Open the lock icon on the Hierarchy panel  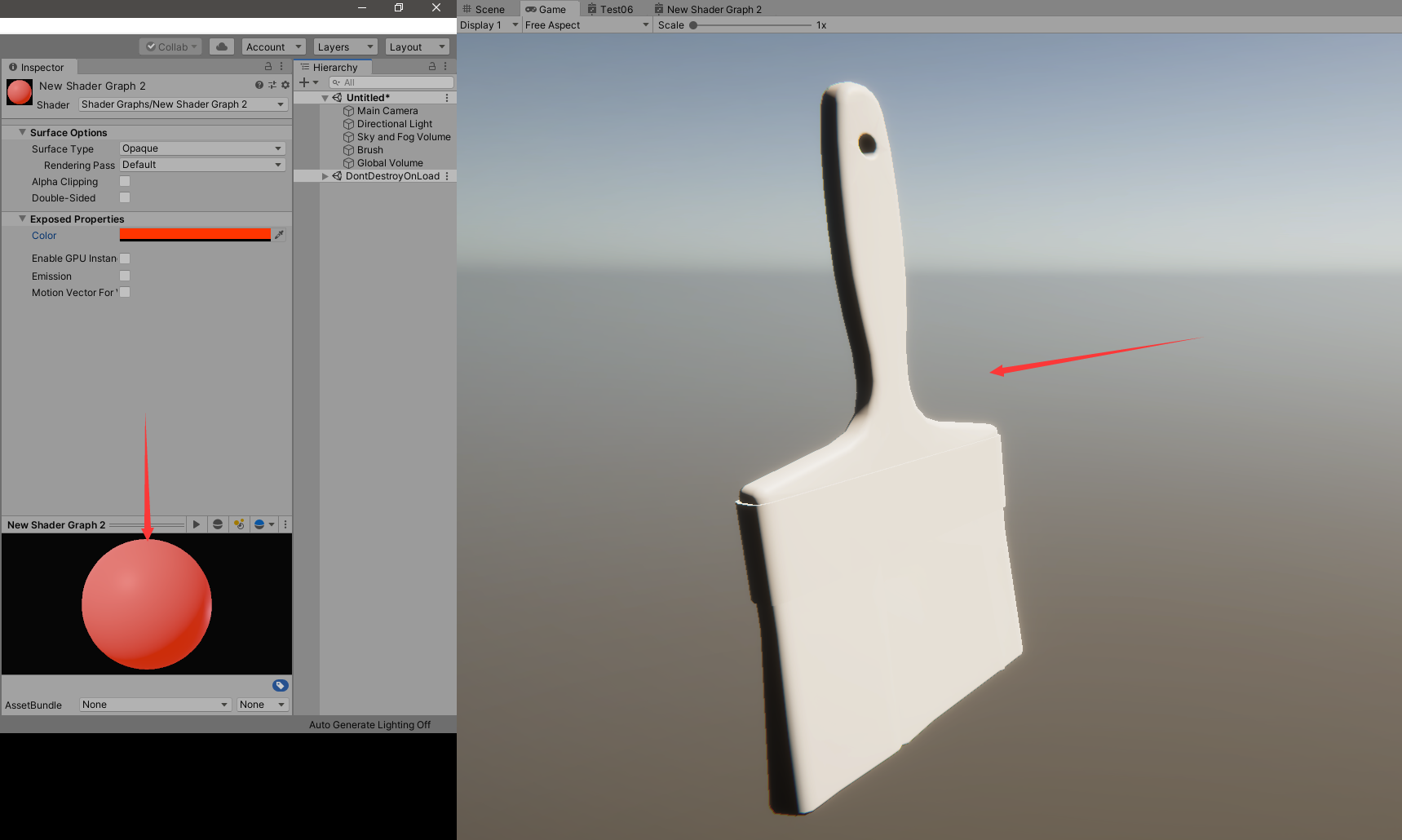(x=431, y=66)
